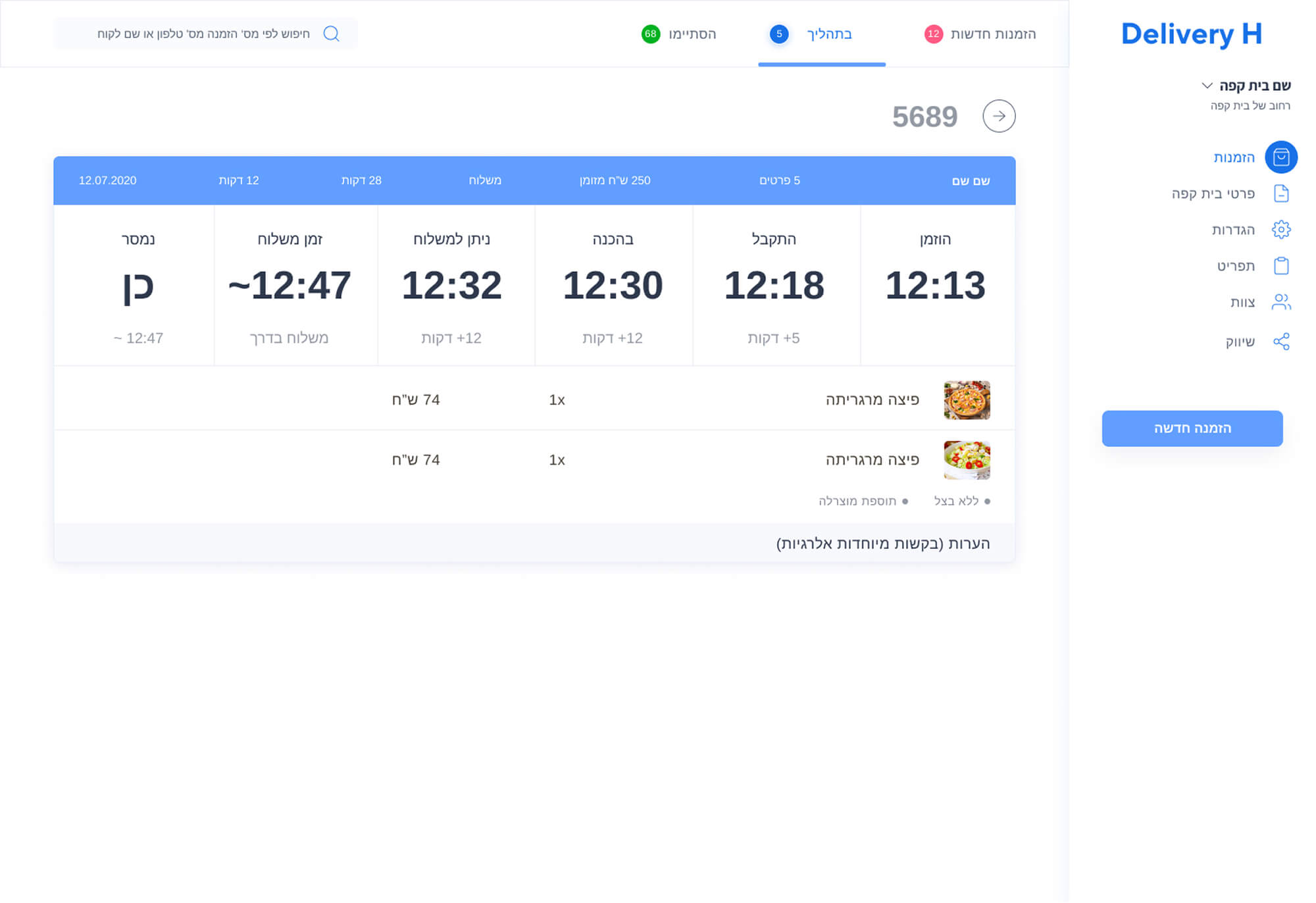
Task: Switch to the new orders tab
Action: (992, 34)
